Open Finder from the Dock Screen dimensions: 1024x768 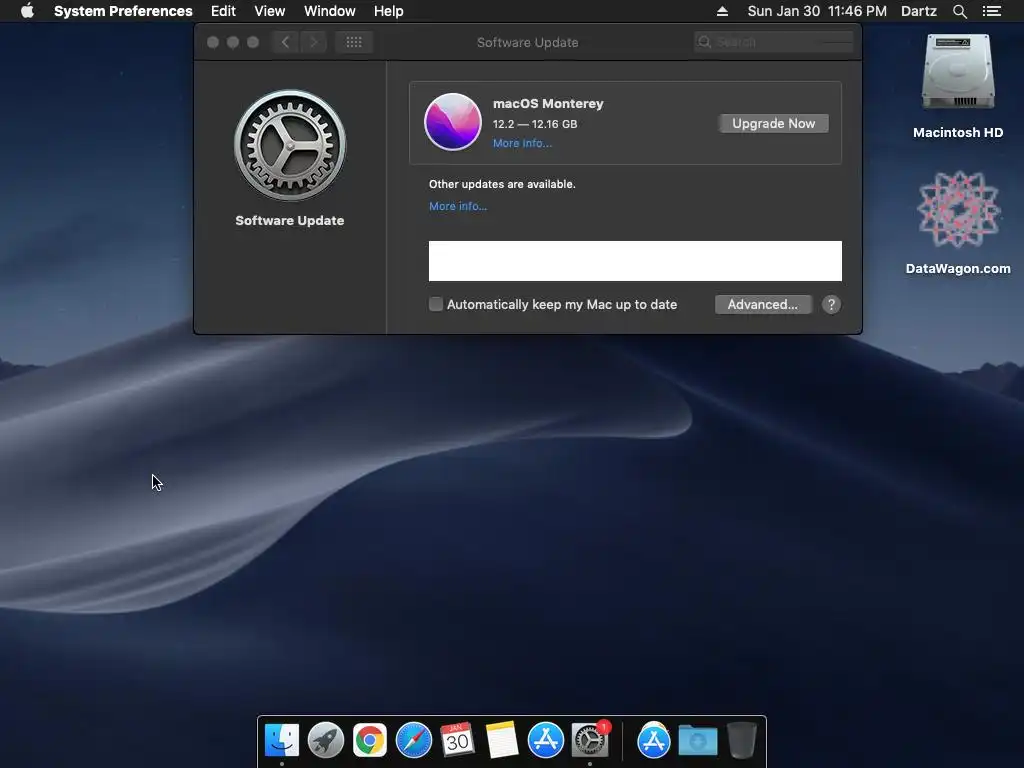282,740
